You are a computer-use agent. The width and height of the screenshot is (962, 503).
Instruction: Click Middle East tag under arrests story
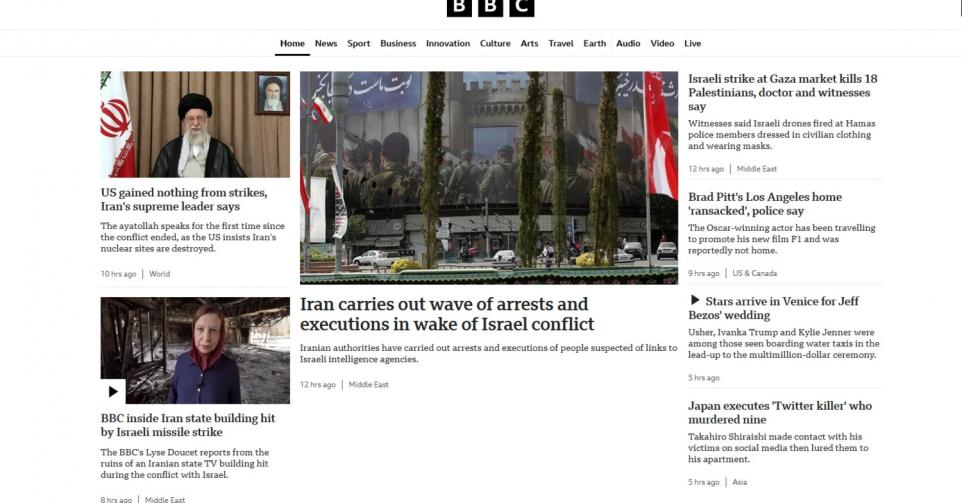[x=369, y=385]
